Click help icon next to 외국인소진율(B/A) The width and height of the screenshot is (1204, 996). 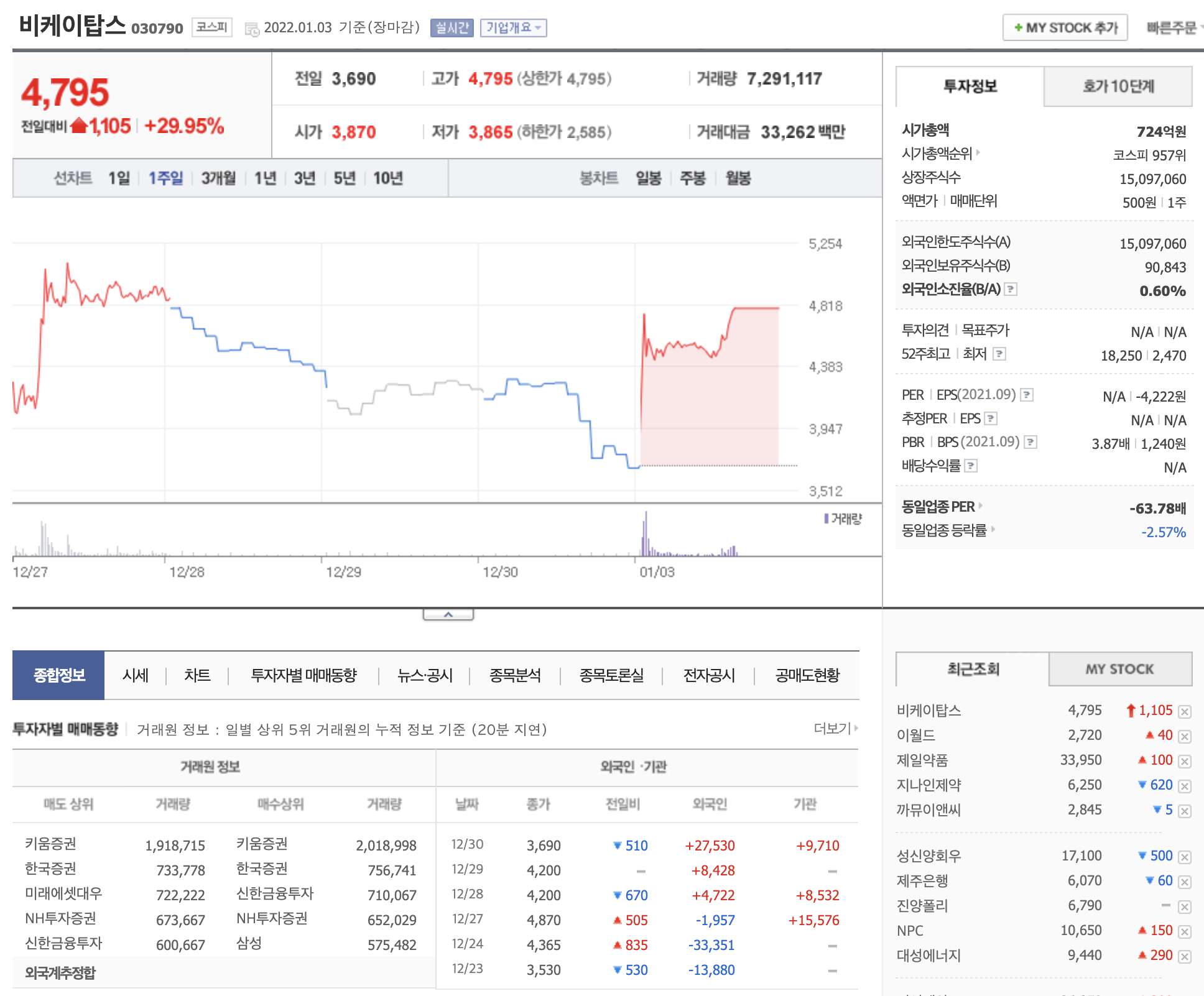[x=1011, y=289]
